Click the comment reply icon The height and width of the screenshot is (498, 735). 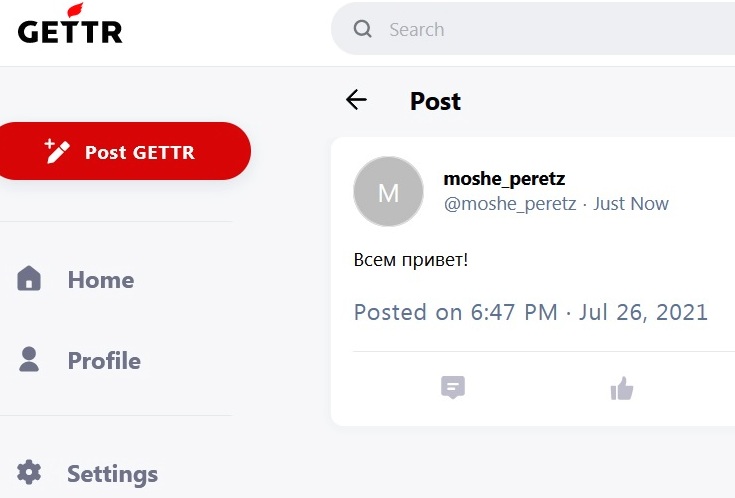(453, 388)
